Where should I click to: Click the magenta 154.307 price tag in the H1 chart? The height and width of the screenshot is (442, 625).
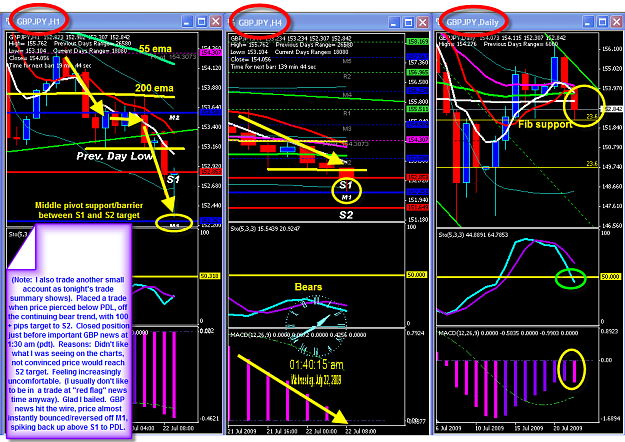pyautogui.click(x=211, y=53)
